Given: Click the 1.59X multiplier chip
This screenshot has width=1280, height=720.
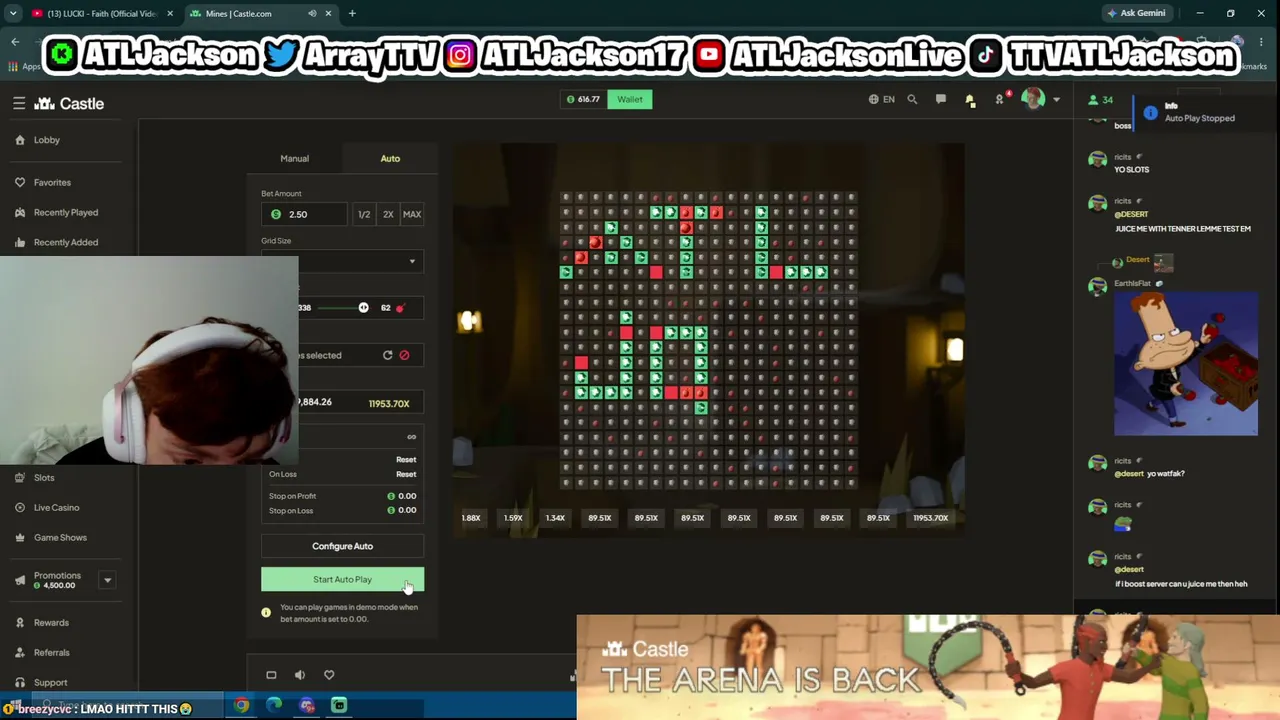Looking at the screenshot, I should click(x=513, y=518).
